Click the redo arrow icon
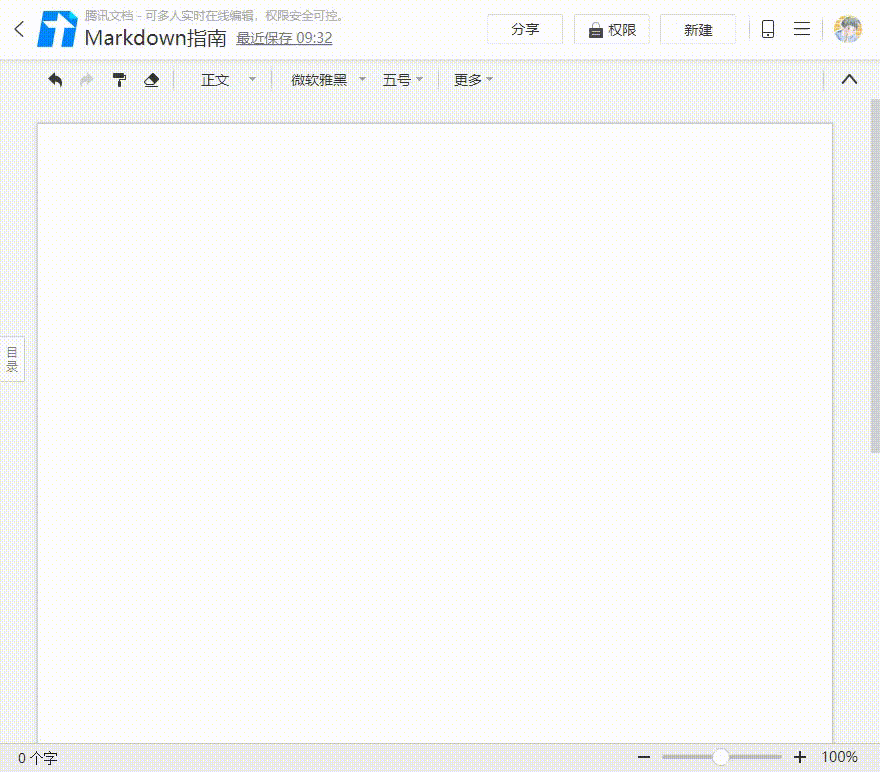880x772 pixels. [87, 79]
